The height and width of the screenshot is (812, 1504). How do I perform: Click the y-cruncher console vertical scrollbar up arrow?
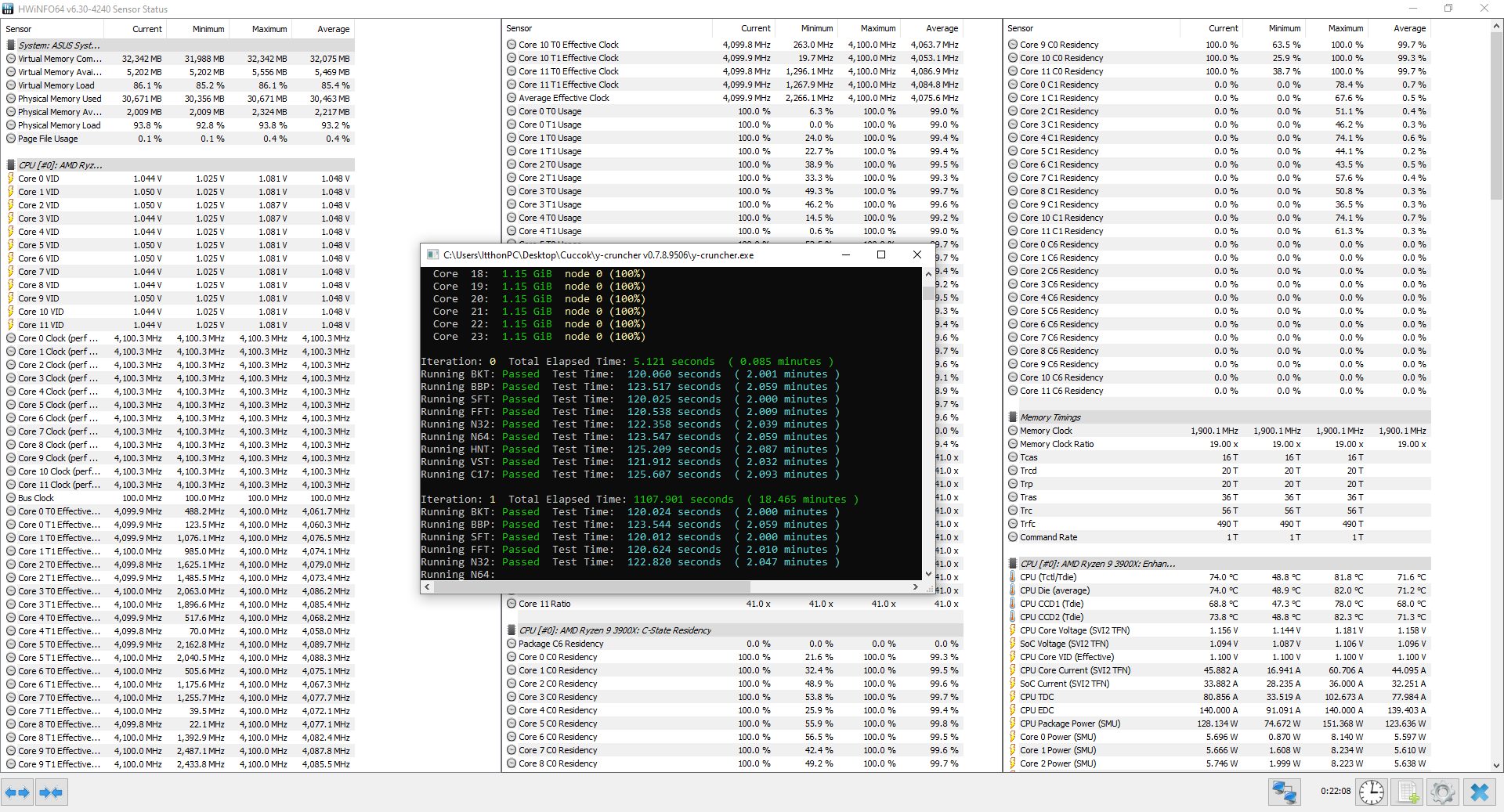(x=928, y=274)
